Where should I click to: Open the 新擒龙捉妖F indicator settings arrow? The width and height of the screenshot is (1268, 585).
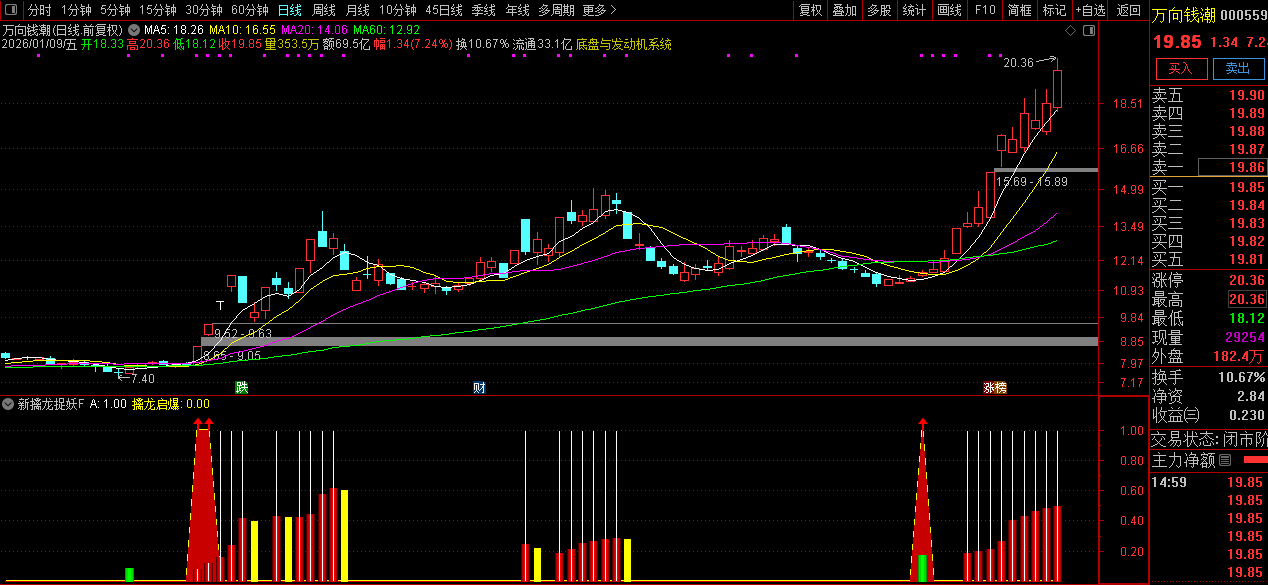pos(8,404)
